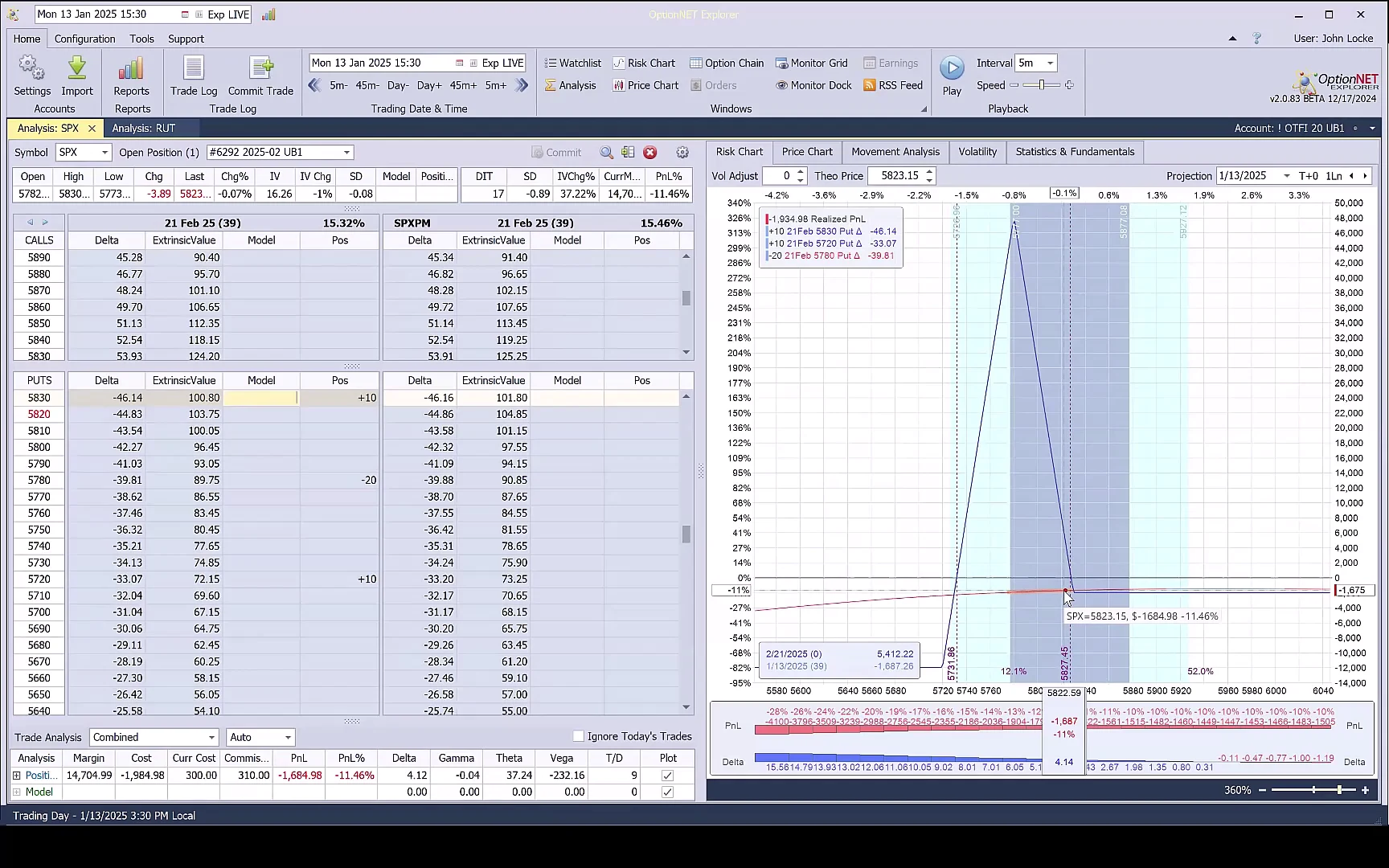
Task: Step back with the double-left arrow
Action: pyautogui.click(x=315, y=85)
